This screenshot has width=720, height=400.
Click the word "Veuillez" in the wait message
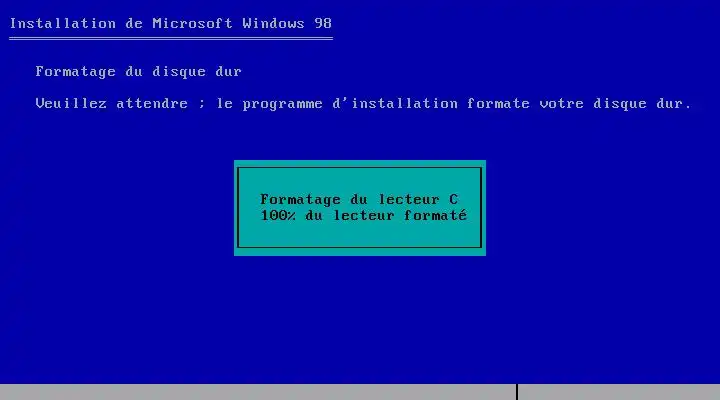71,104
